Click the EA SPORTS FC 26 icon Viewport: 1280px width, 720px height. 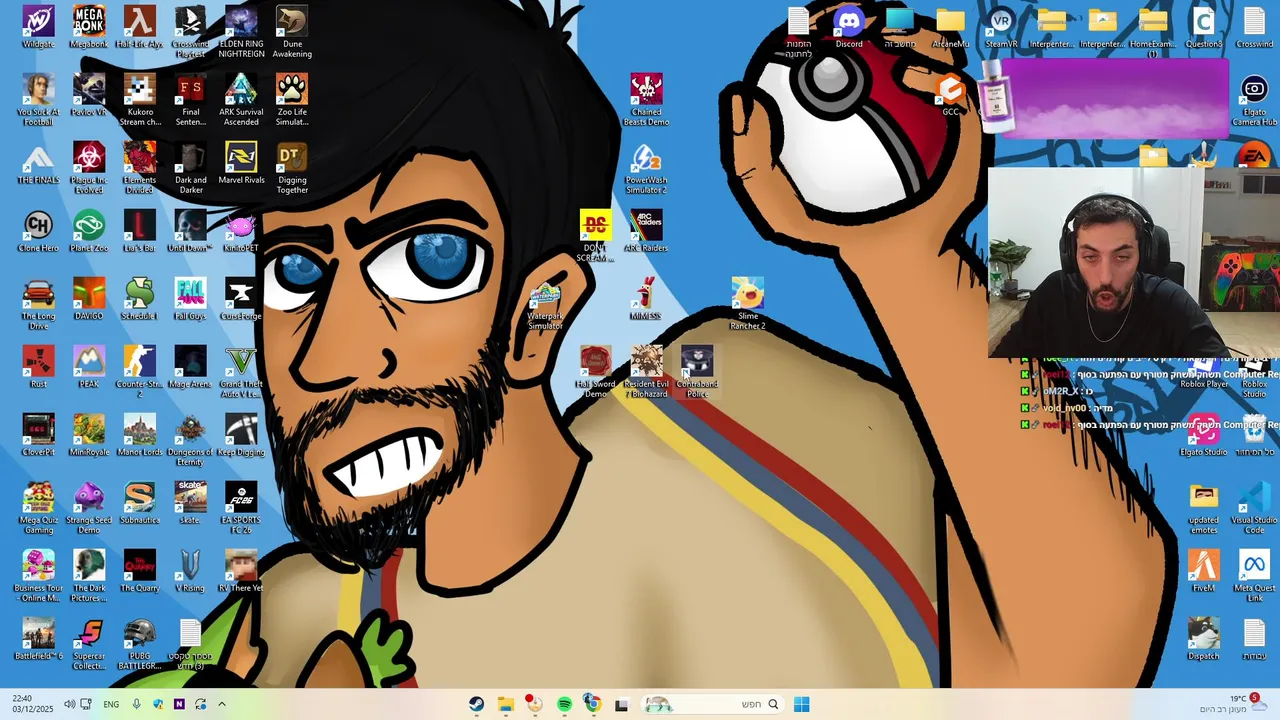point(241,508)
